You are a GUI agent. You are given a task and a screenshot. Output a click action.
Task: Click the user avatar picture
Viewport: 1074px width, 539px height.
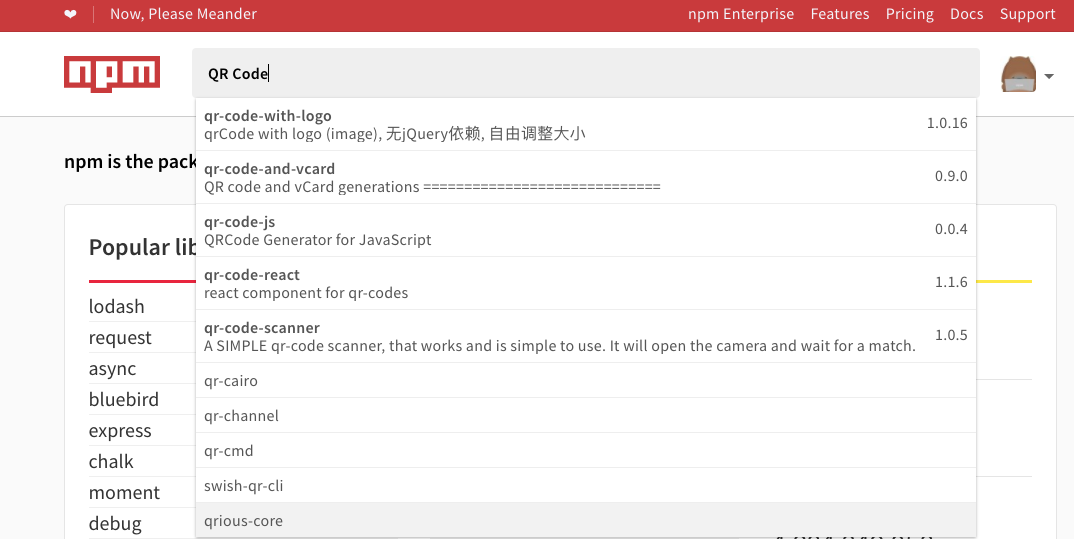click(x=1018, y=75)
